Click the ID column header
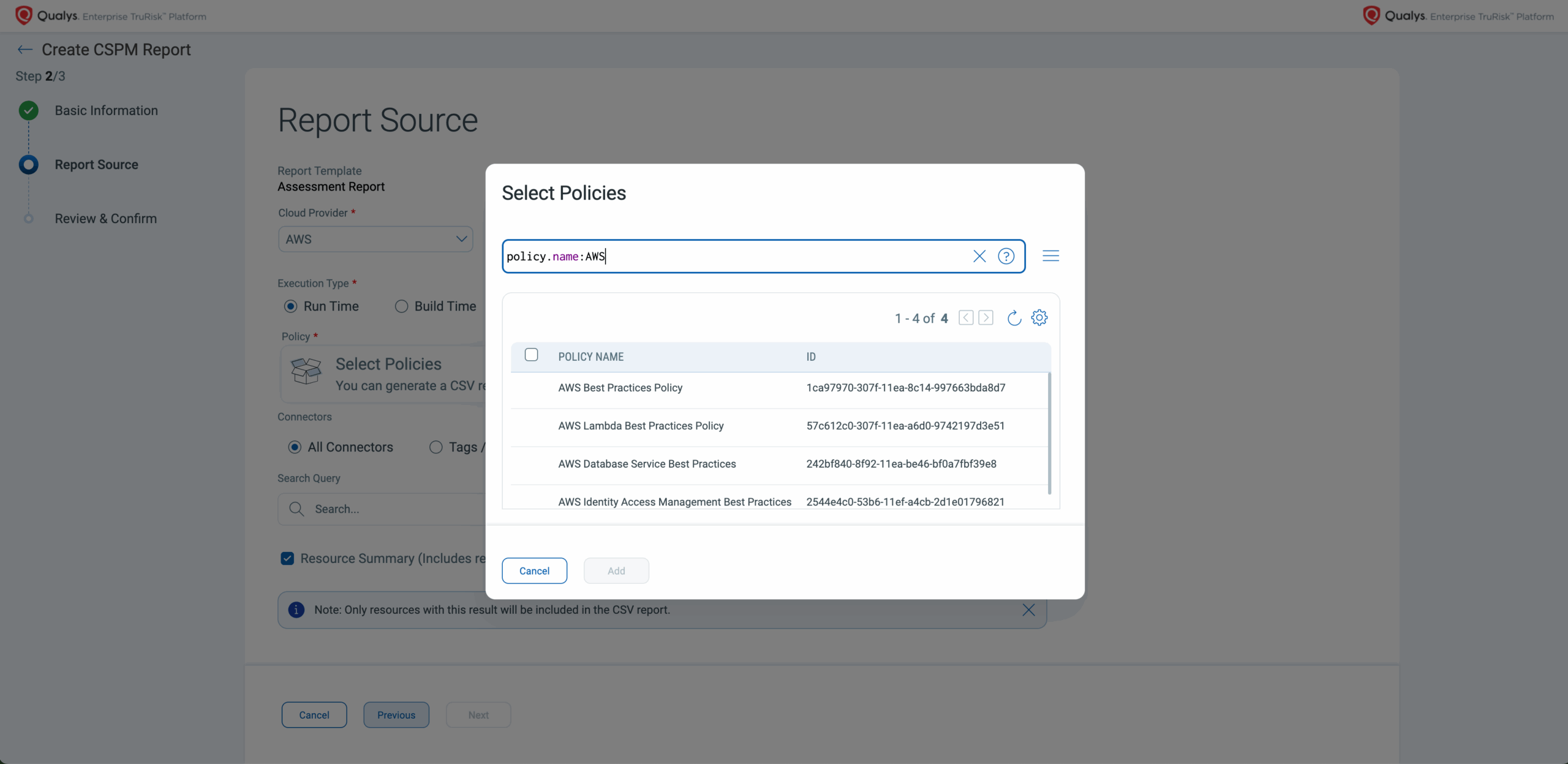This screenshot has width=1568, height=764. pos(811,357)
